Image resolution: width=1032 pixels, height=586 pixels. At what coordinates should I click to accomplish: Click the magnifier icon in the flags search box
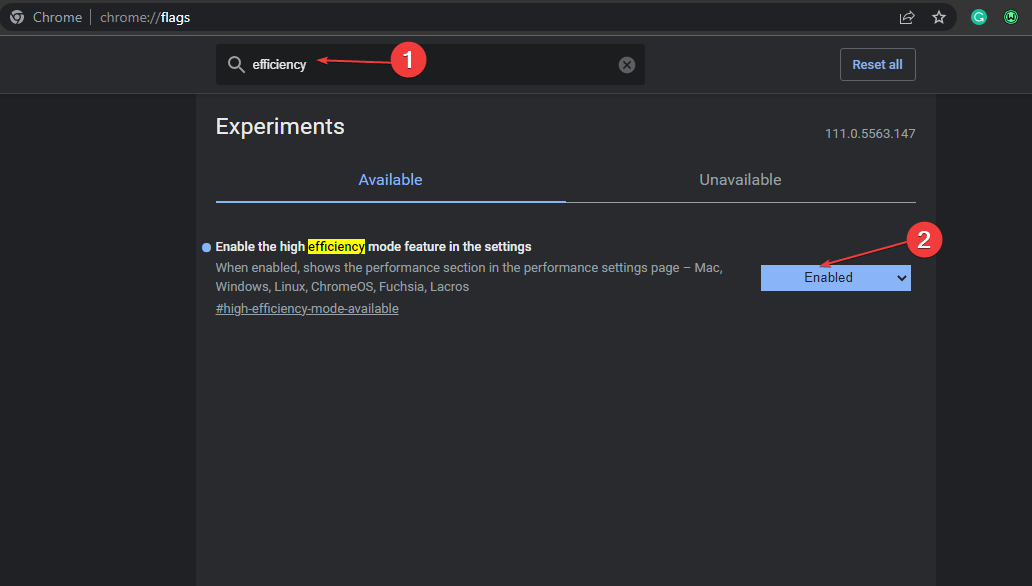[236, 65]
